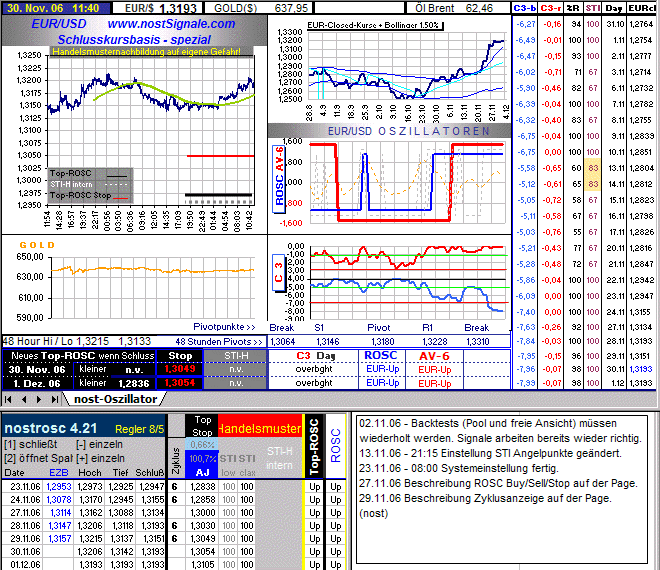The image size is (660, 570).
Task: Select the [1] schließt outline hint
Action: tap(30, 444)
